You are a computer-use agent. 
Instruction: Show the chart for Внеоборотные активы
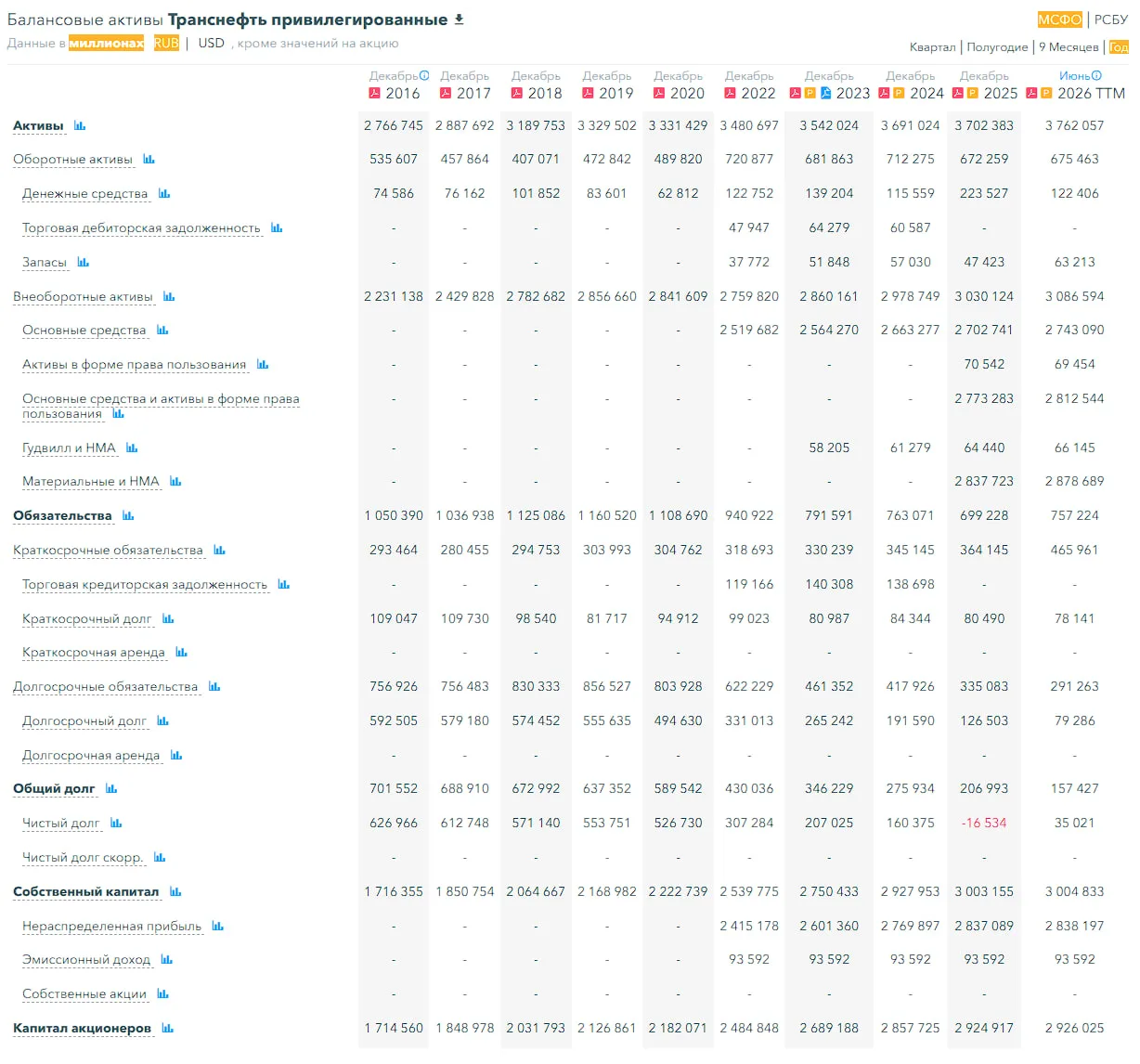pyautogui.click(x=169, y=296)
